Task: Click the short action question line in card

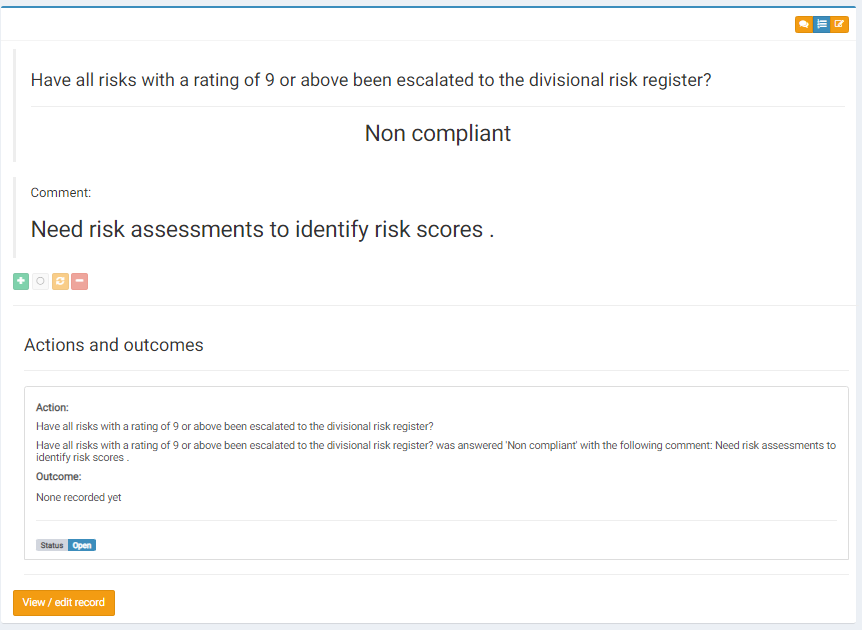Action: click(x=235, y=427)
